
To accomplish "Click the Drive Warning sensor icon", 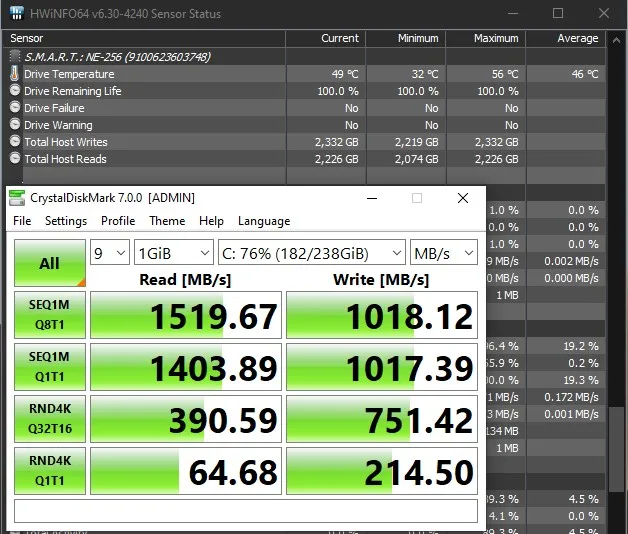I will [15, 125].
